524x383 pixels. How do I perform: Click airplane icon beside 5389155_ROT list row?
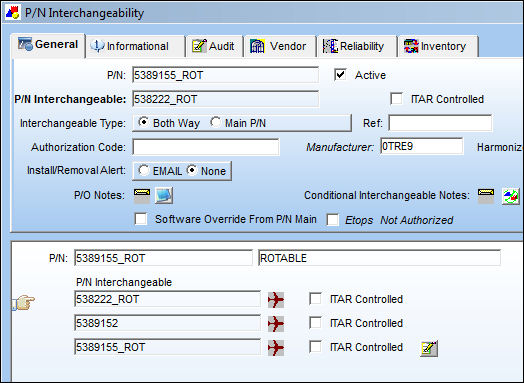pyautogui.click(x=276, y=348)
